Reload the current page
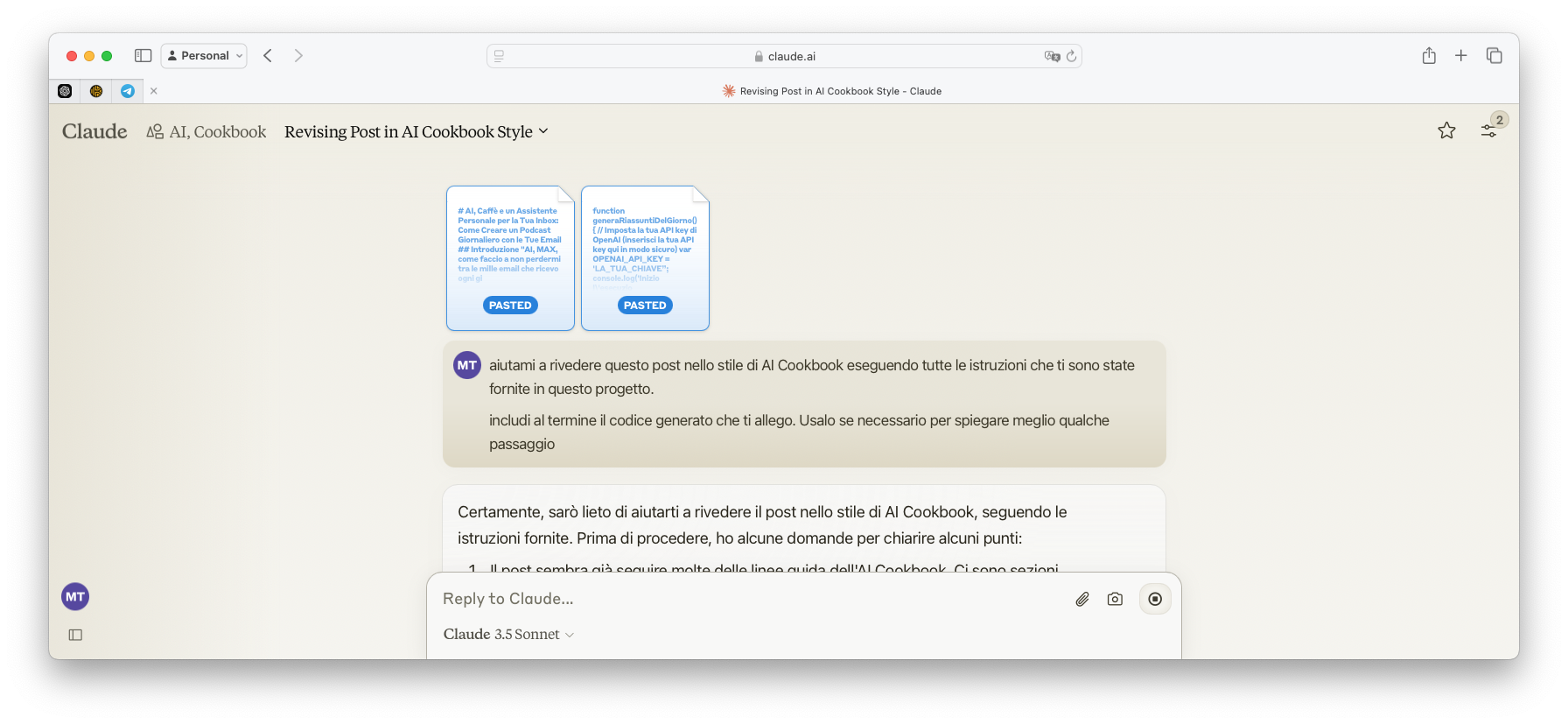The image size is (1568, 724). tap(1071, 56)
